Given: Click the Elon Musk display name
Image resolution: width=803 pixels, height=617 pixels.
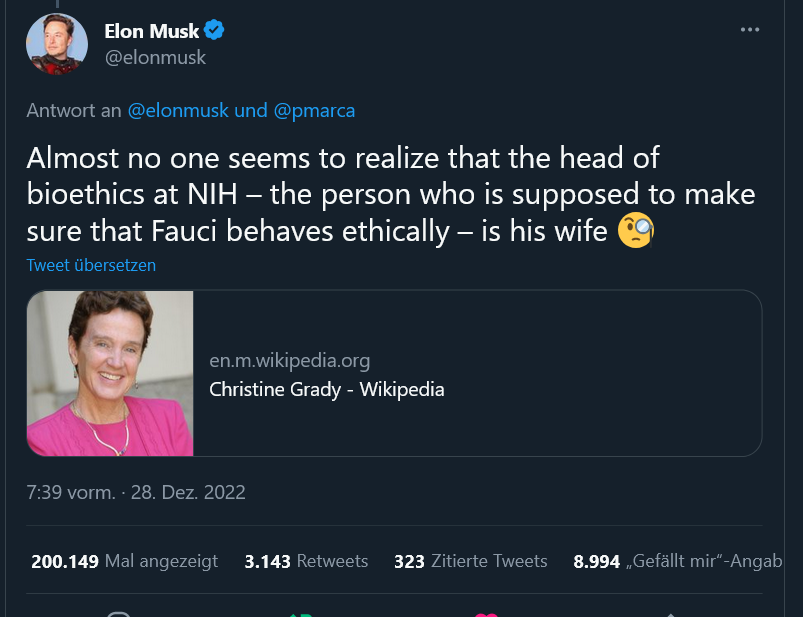Looking at the screenshot, I should pos(151,31).
